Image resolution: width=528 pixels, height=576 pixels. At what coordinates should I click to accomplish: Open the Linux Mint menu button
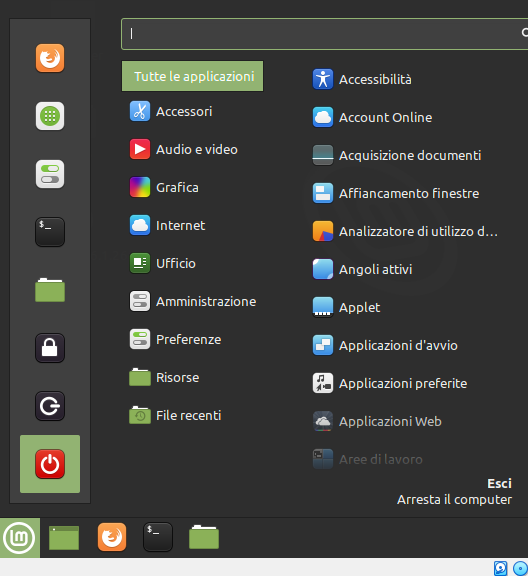19,538
